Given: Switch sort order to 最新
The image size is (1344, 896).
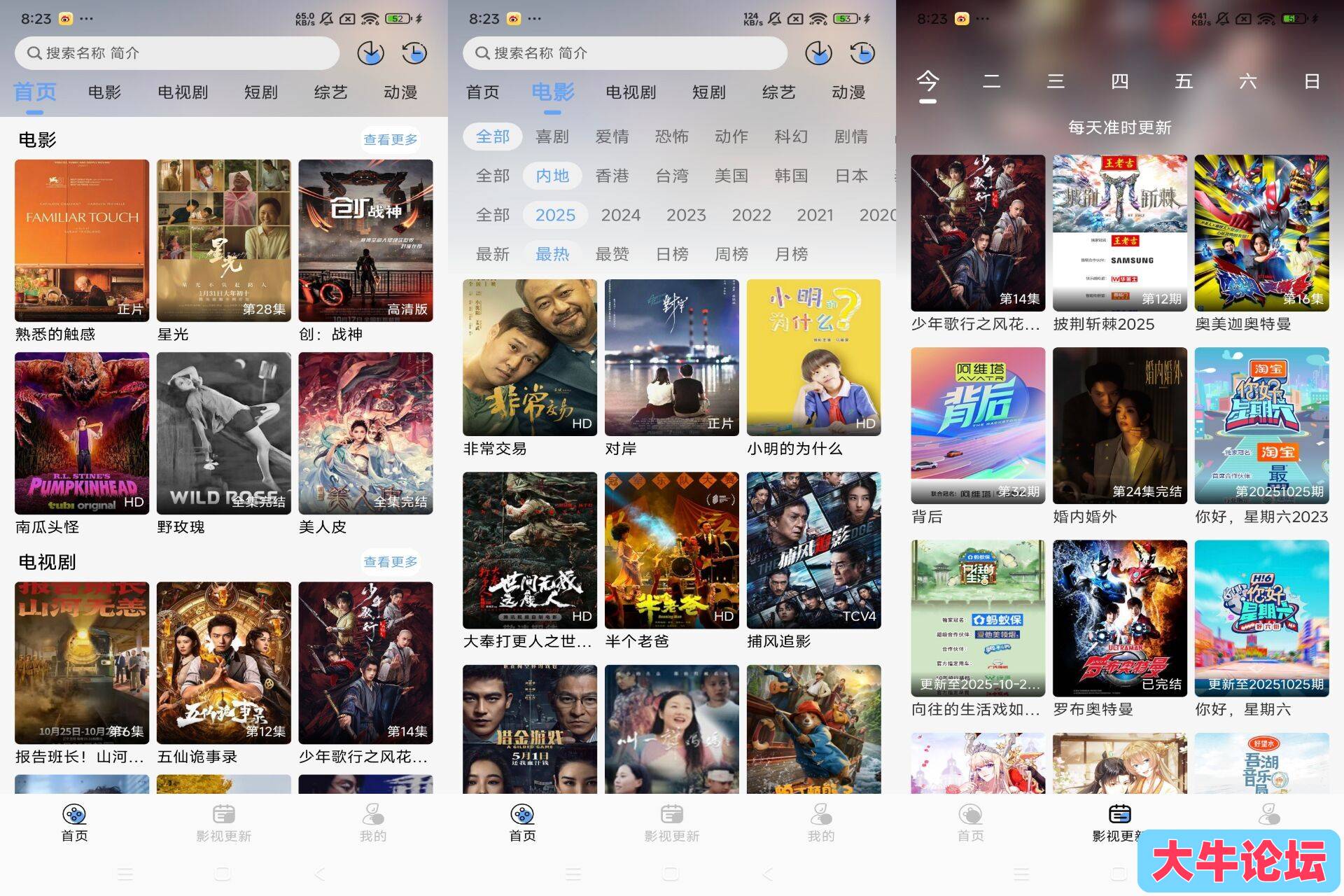Looking at the screenshot, I should (x=492, y=254).
